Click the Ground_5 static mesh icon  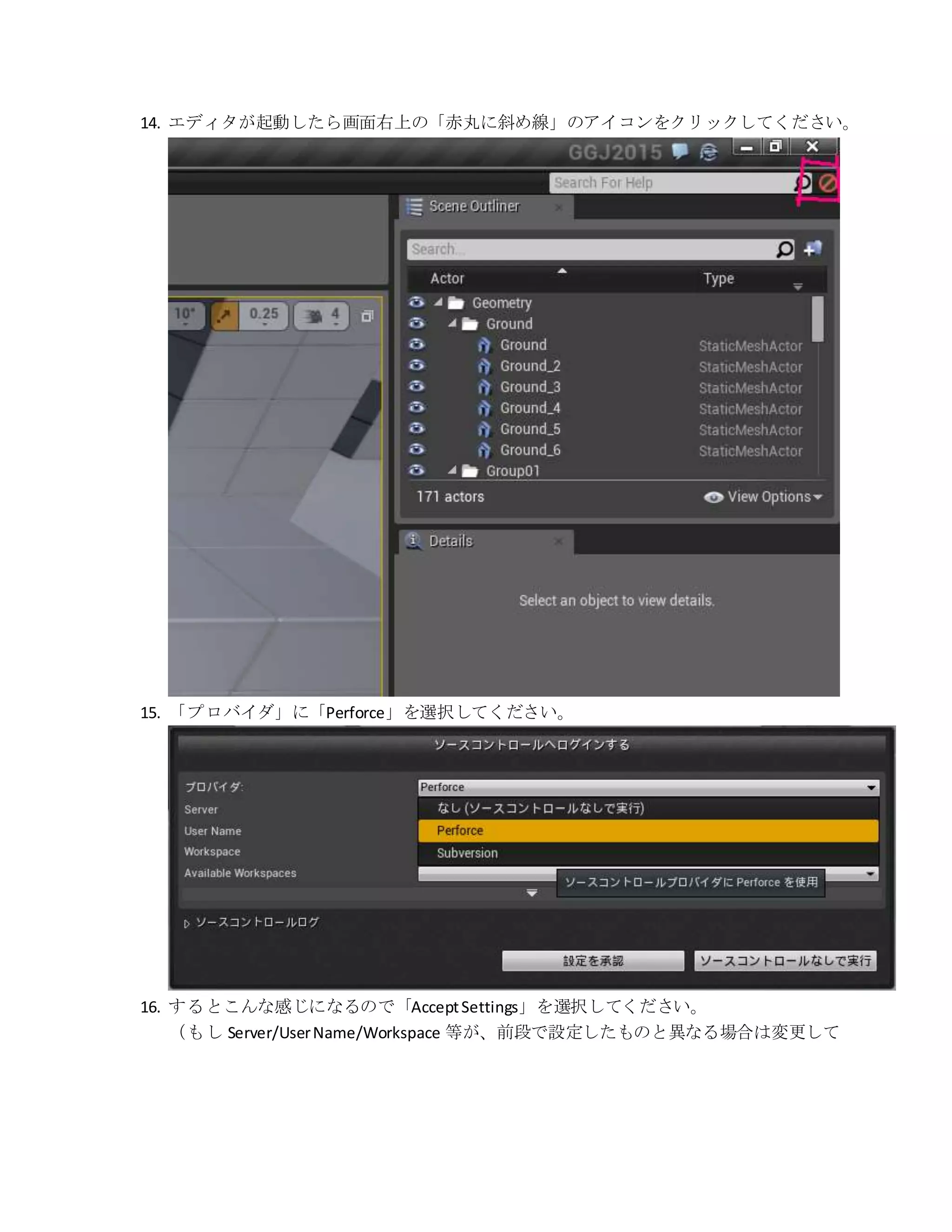point(484,430)
